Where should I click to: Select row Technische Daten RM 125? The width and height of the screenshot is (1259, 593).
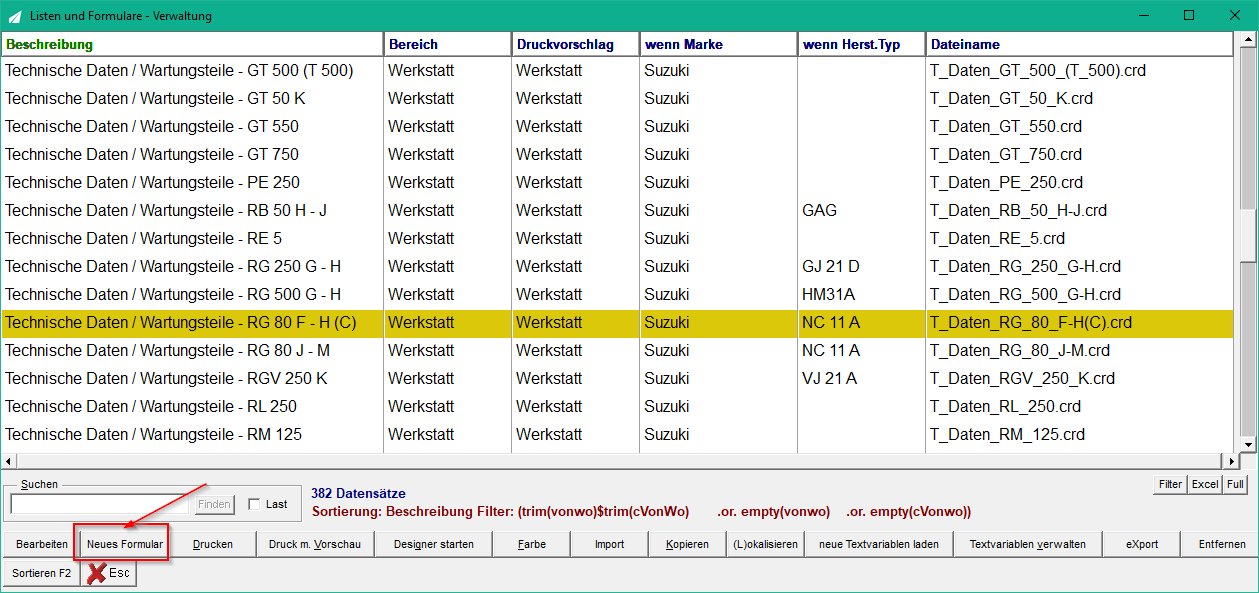click(617, 434)
